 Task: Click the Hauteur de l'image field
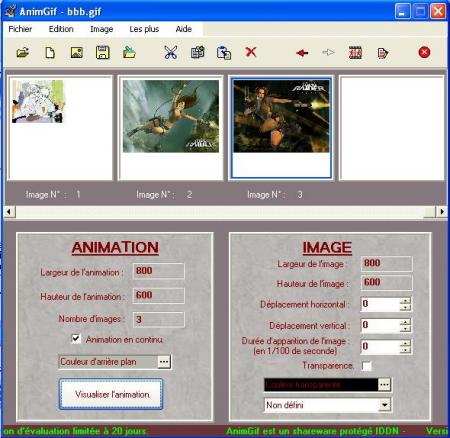(x=387, y=283)
